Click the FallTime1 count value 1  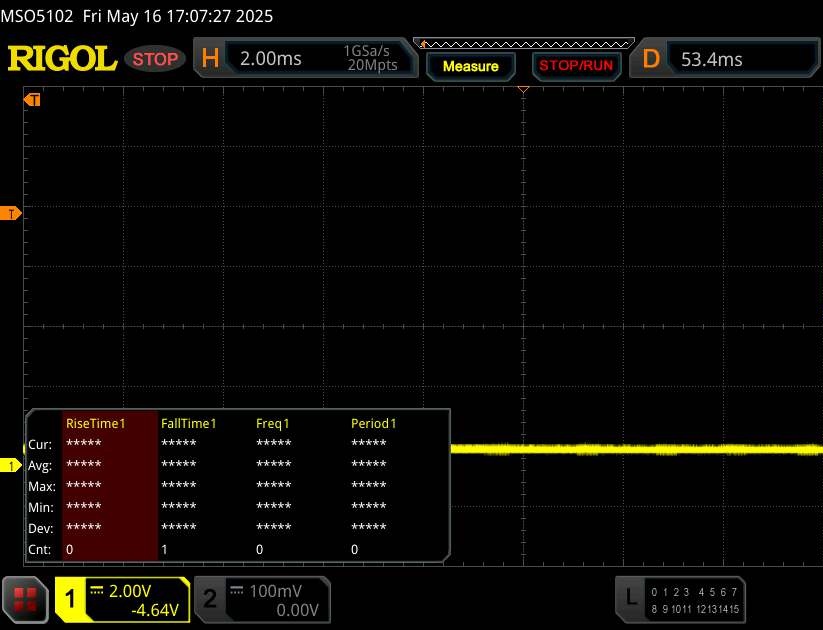164,550
